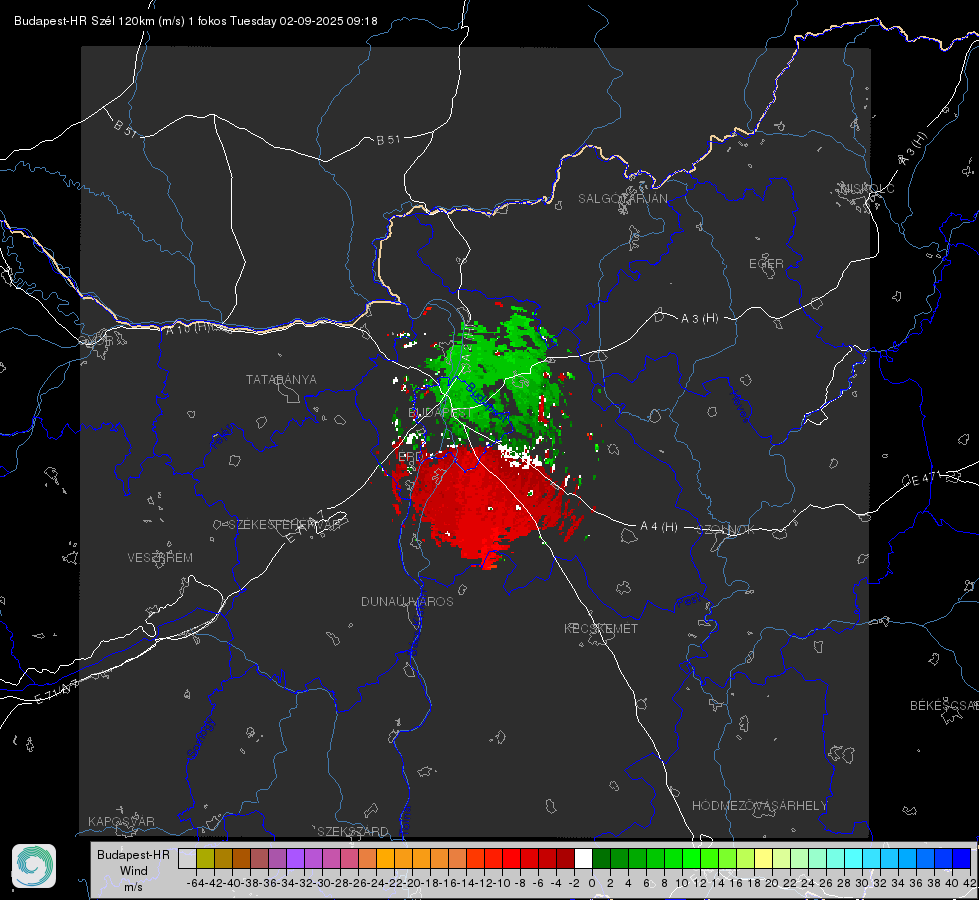Click the blue 'Somogy' county label
Screen dimensions: 979x900
click(x=201, y=738)
